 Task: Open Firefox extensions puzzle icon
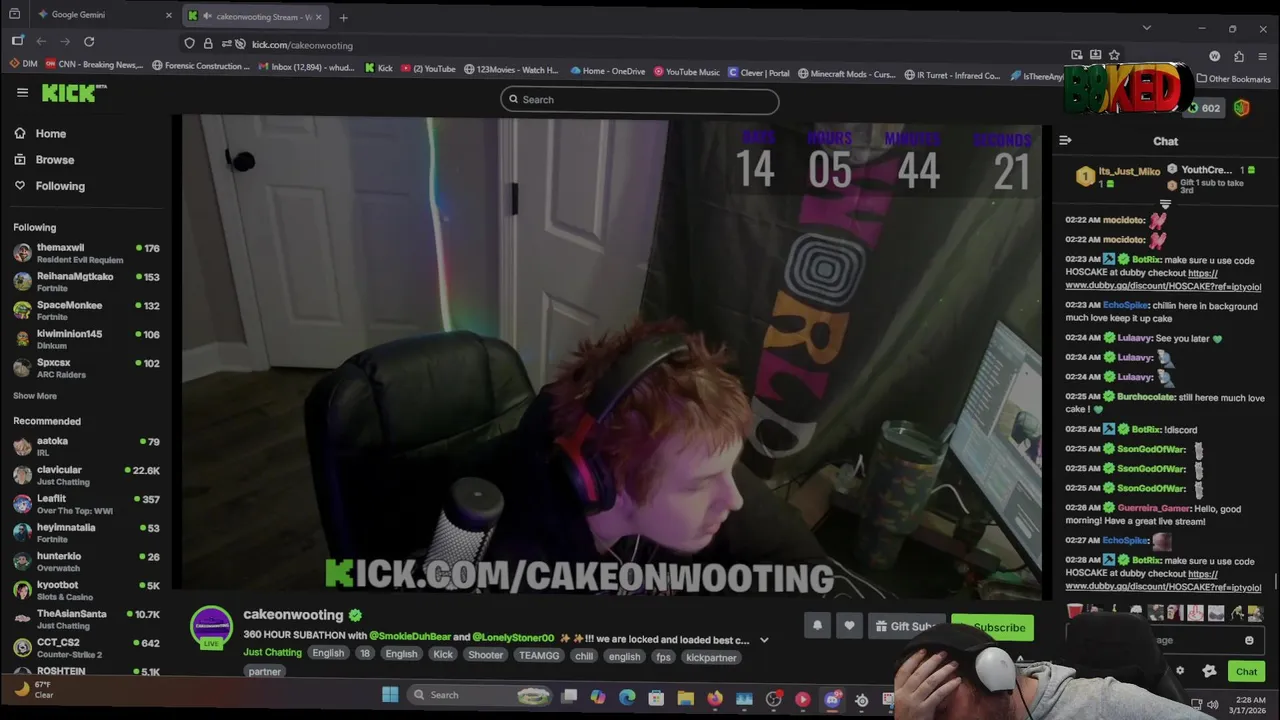click(x=1239, y=56)
